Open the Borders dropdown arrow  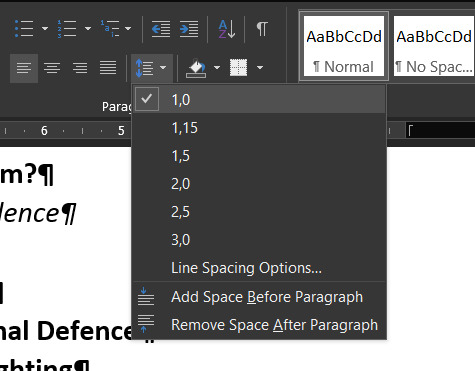(260, 68)
